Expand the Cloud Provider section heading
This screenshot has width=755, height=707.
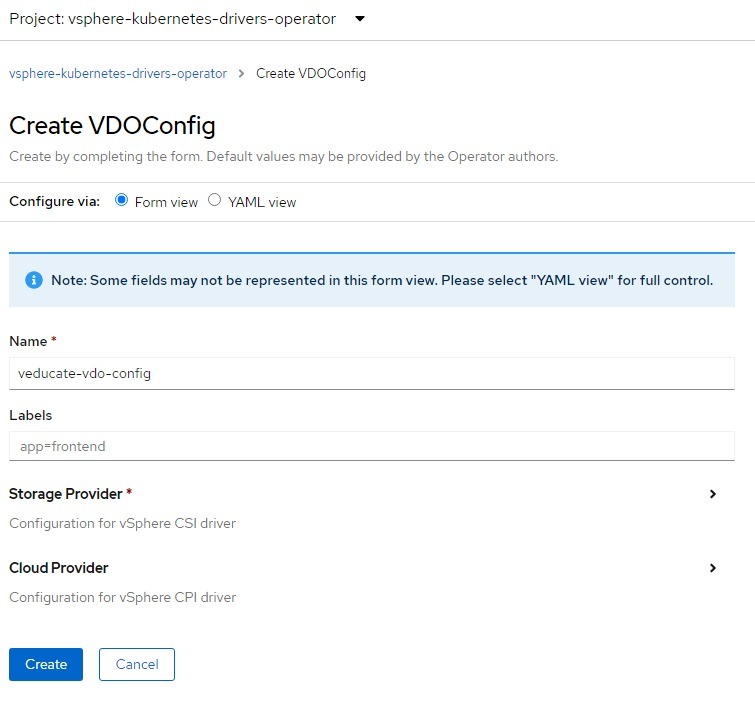[x=59, y=568]
